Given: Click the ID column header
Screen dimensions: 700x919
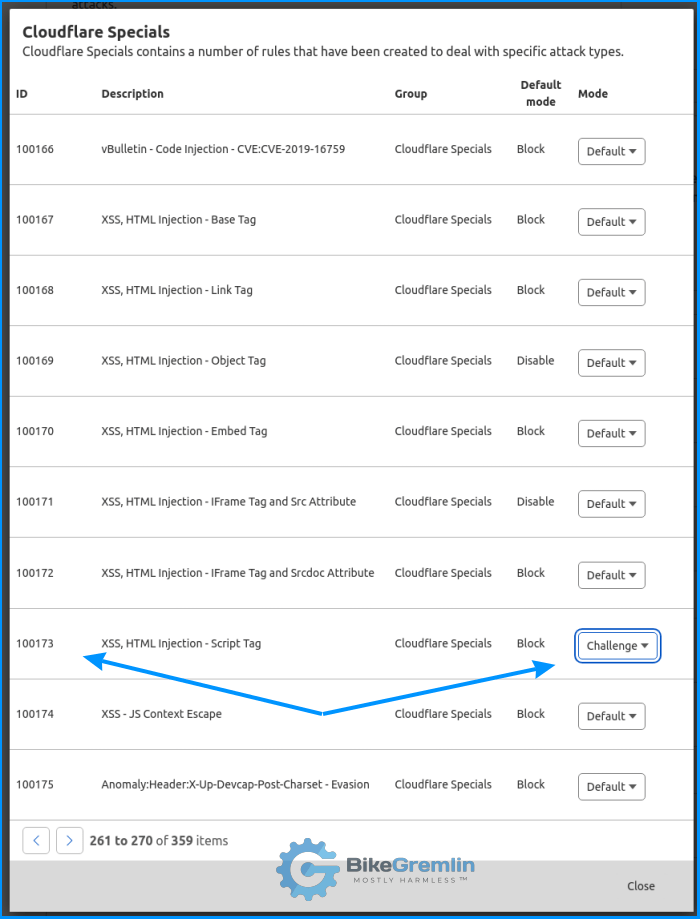Looking at the screenshot, I should (x=22, y=94).
